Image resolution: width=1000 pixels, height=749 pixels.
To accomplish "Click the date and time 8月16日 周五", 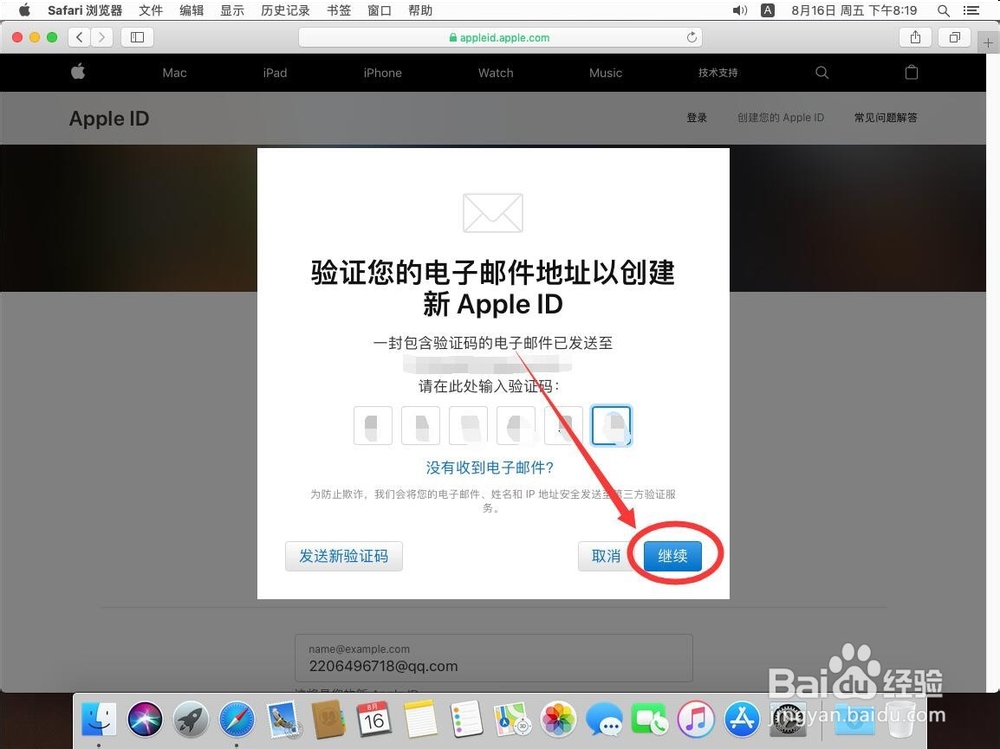I will (854, 10).
